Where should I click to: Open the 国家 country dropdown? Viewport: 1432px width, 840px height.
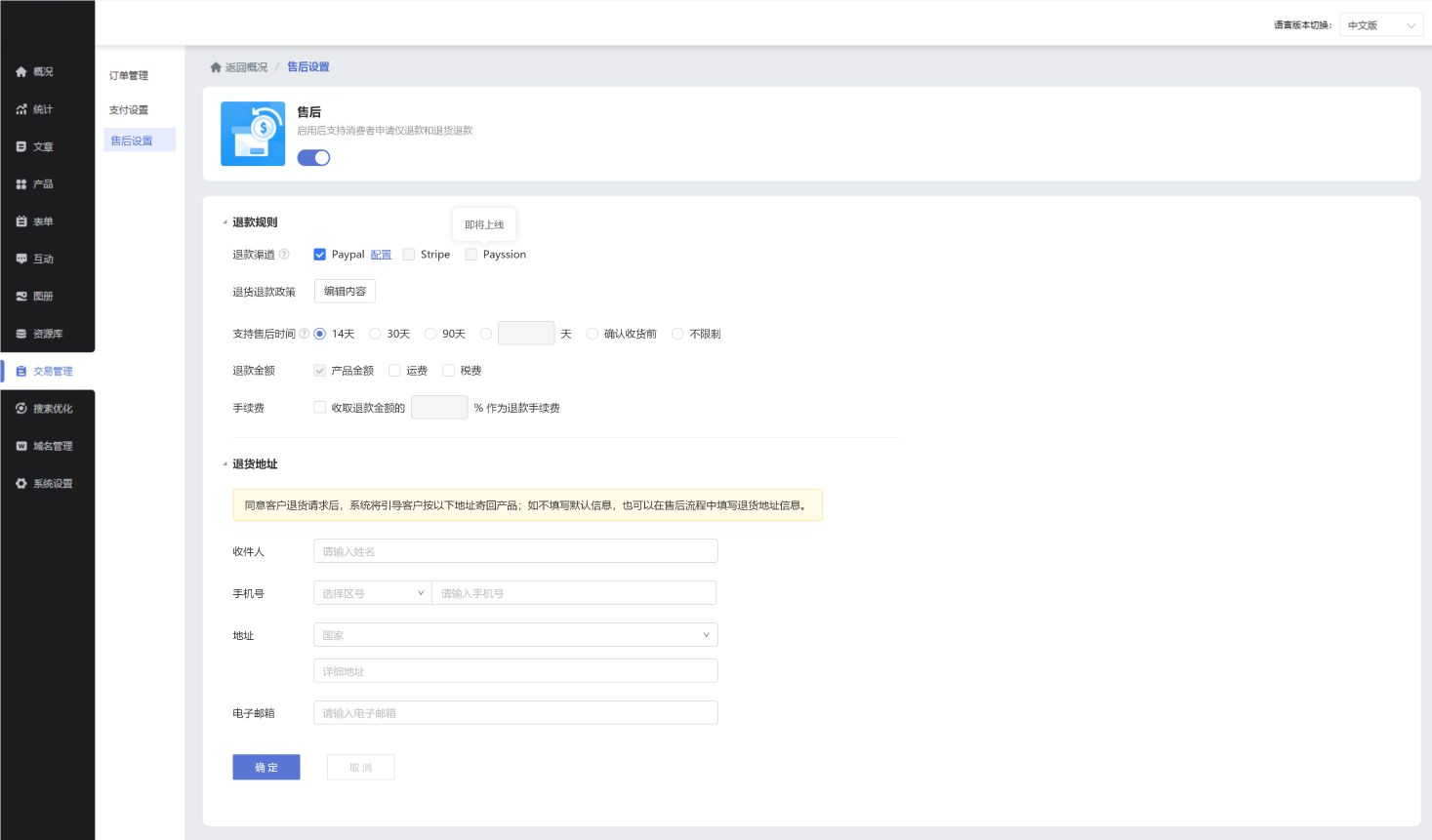tap(515, 635)
